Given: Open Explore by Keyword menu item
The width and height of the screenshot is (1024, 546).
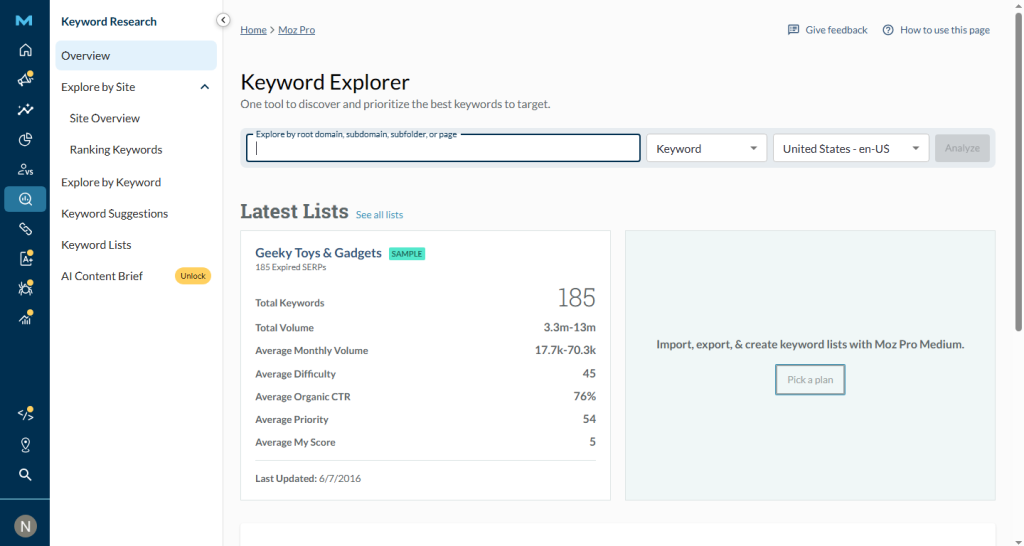Looking at the screenshot, I should point(111,182).
